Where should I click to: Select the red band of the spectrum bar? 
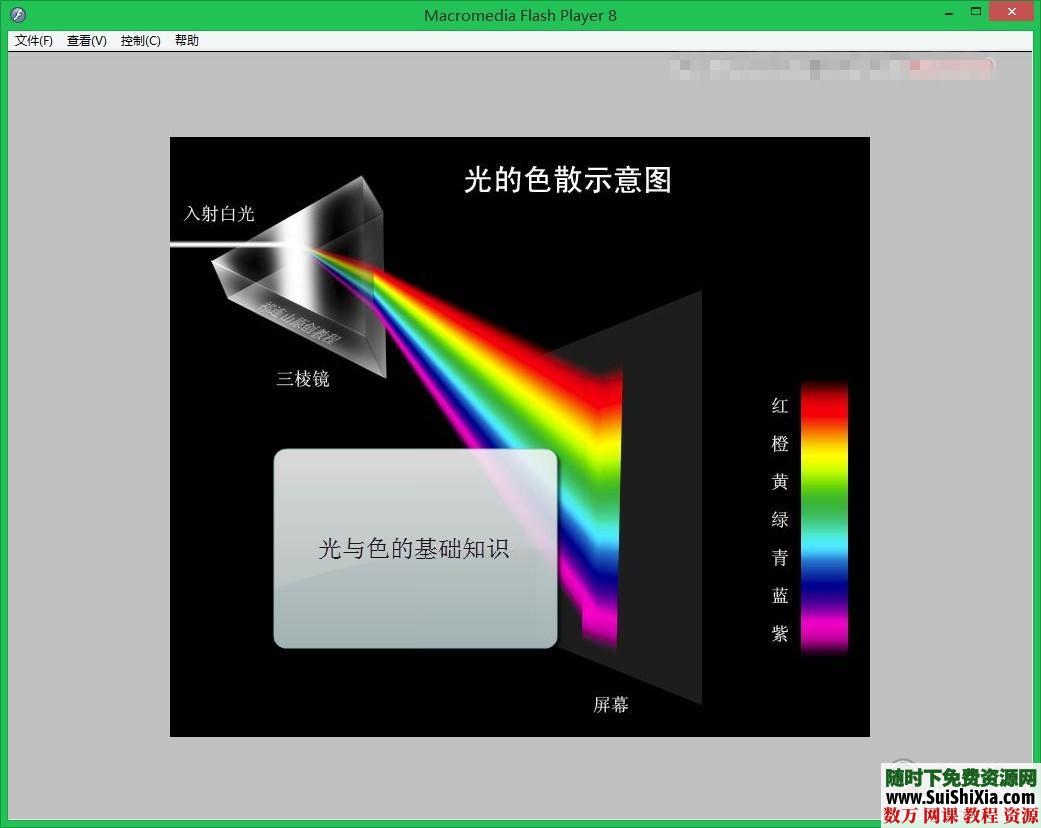coord(823,400)
